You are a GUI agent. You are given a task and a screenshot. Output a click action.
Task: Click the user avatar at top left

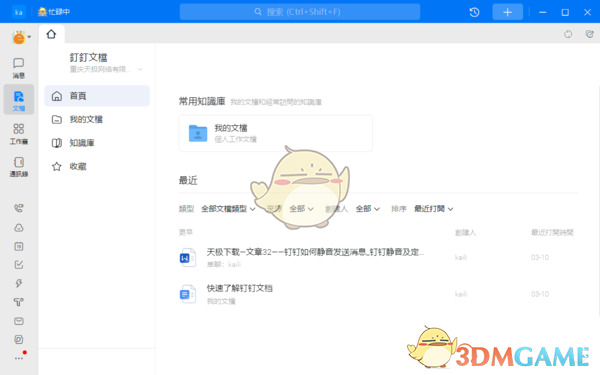pyautogui.click(x=19, y=38)
